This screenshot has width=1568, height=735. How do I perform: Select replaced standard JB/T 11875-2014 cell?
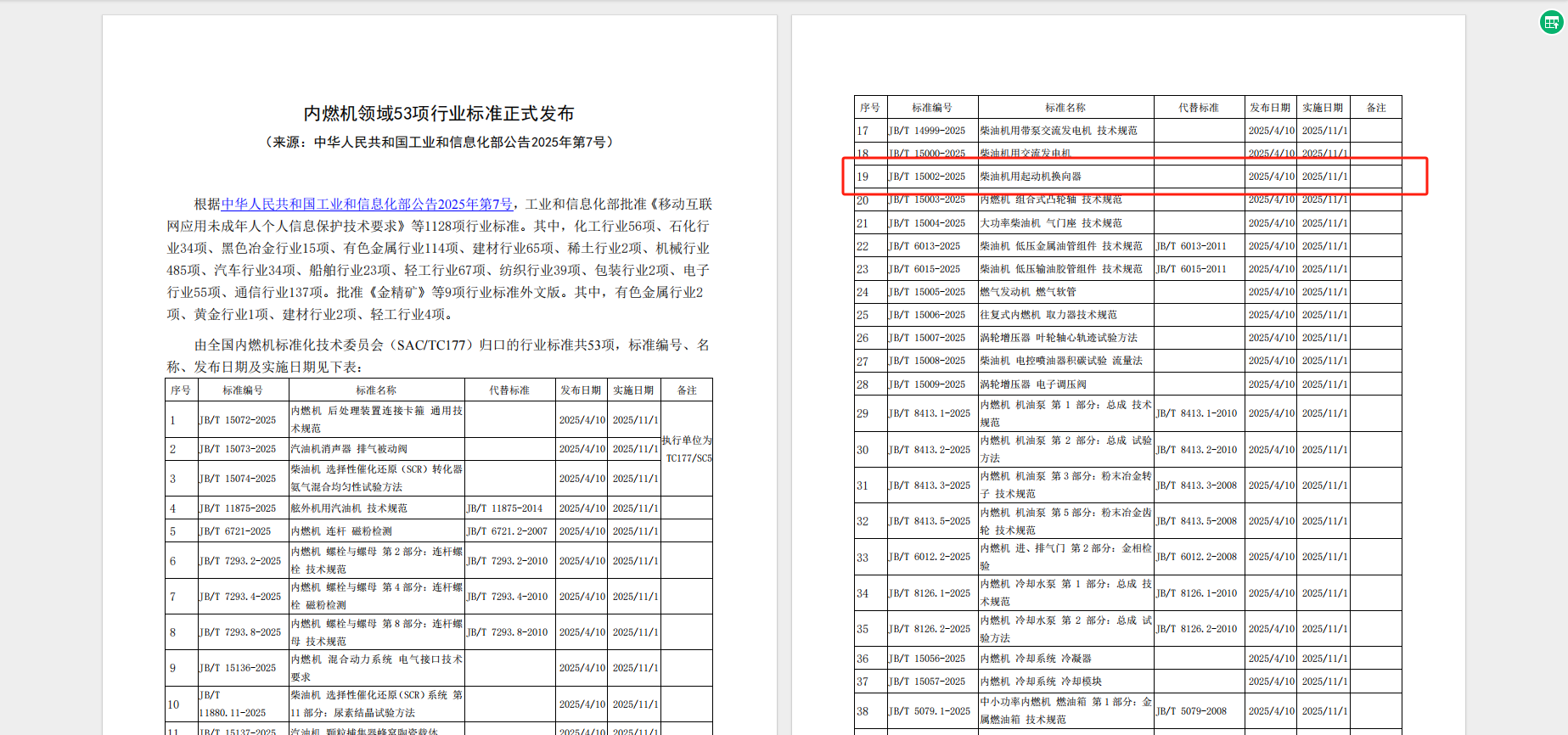[509, 508]
